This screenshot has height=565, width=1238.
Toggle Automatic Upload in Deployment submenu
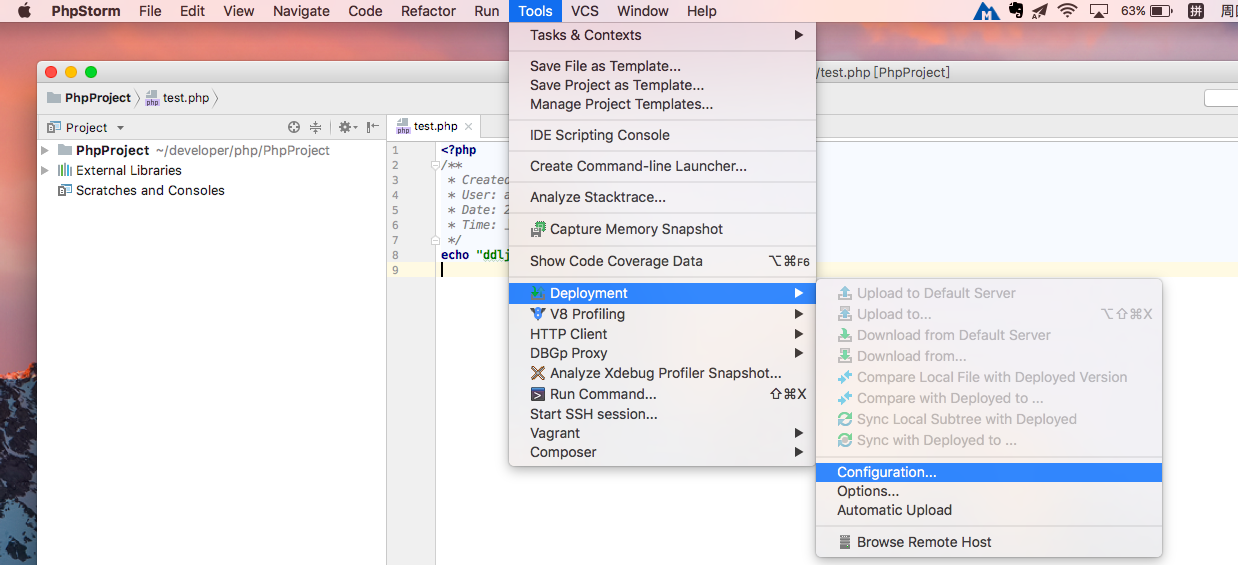[x=988, y=510]
